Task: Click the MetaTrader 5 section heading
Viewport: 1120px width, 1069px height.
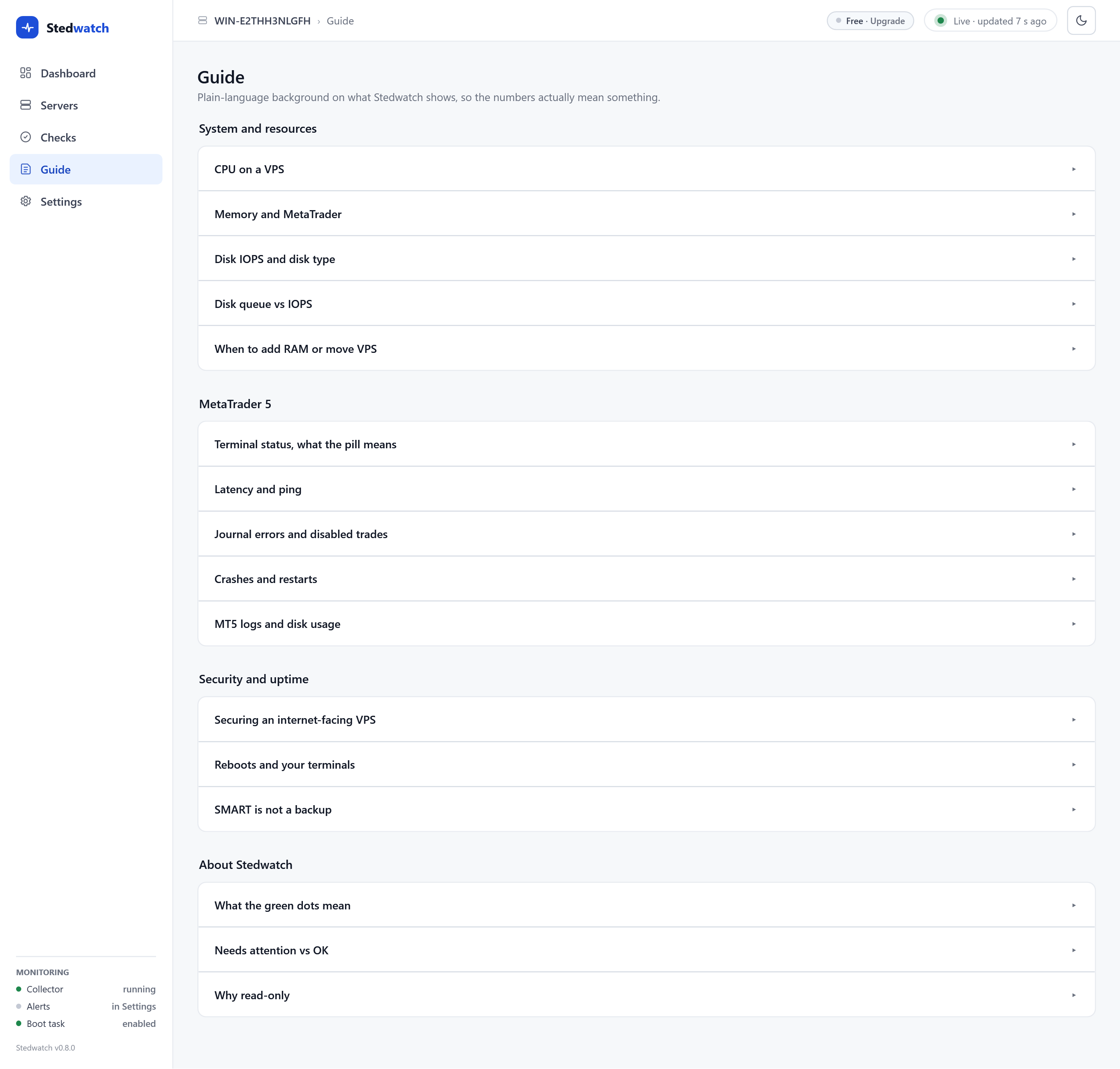Action: [x=235, y=403]
